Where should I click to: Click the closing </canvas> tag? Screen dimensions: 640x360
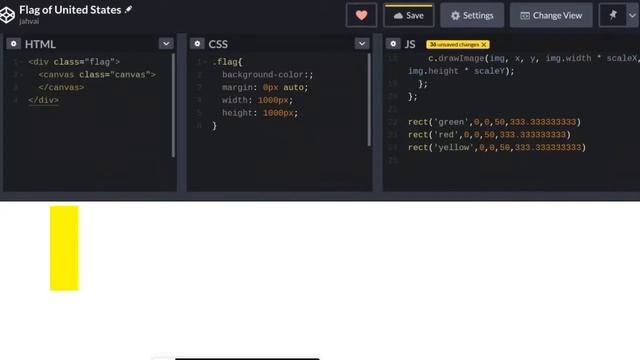[x=61, y=87]
